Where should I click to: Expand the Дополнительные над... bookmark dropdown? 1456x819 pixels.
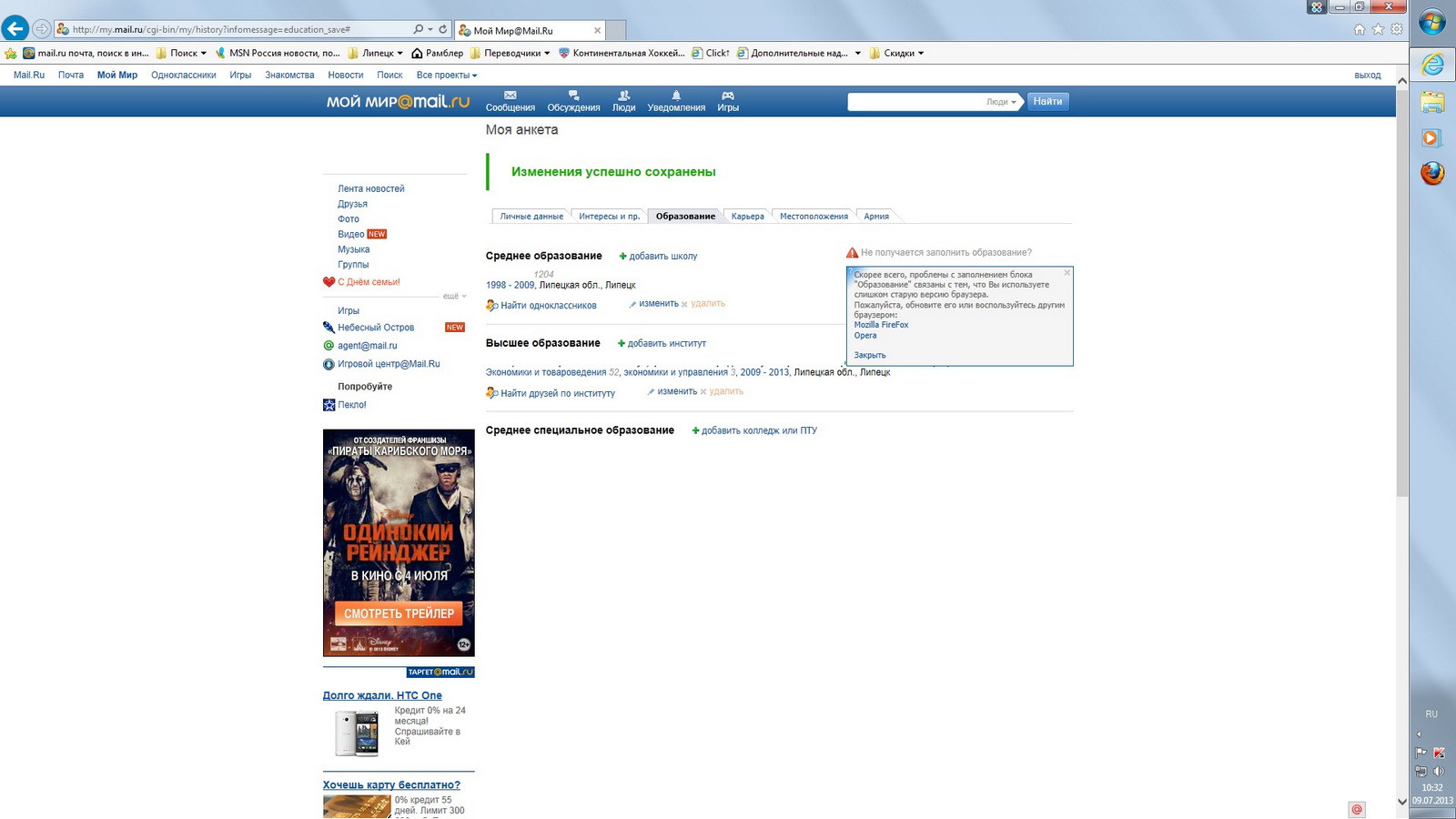pyautogui.click(x=857, y=54)
